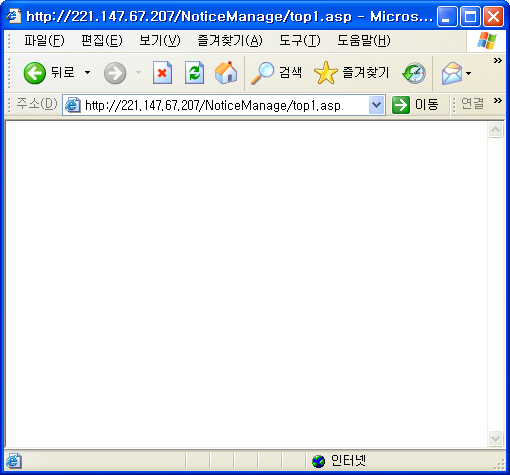
Task: Open the 즐겨찾기 star favorites button
Action: (x=351, y=73)
